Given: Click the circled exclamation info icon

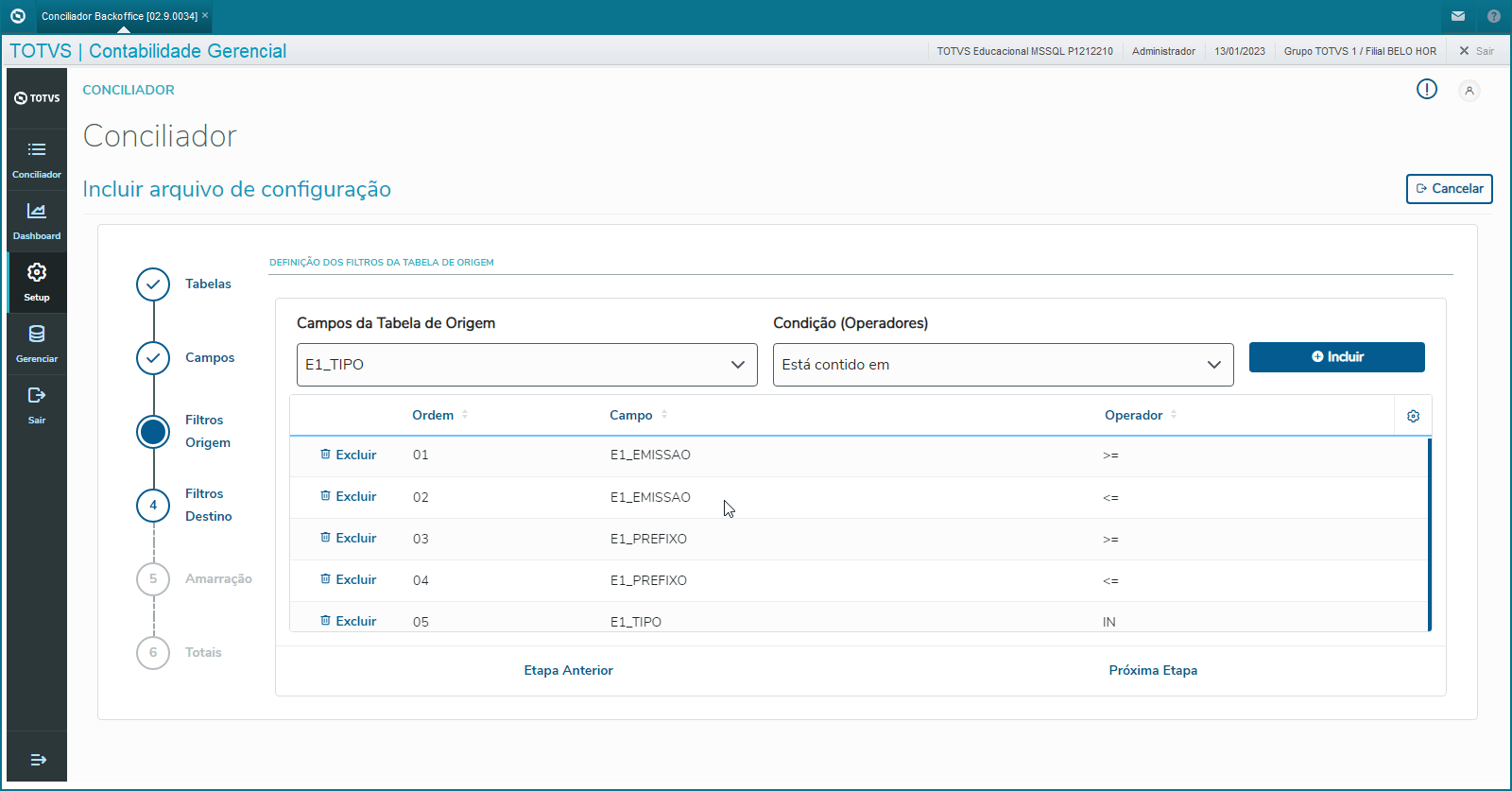Looking at the screenshot, I should 1427,90.
